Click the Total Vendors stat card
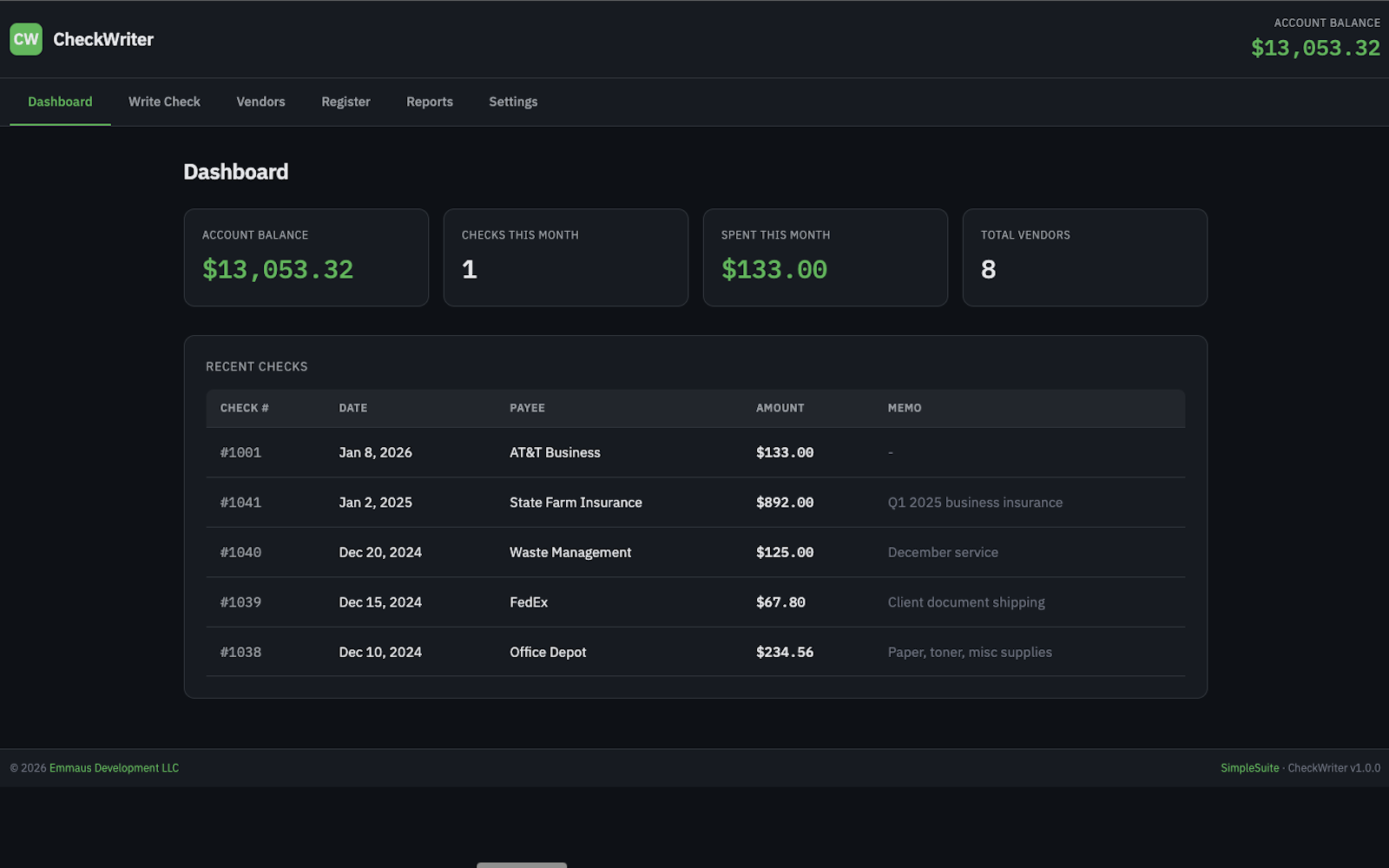 pyautogui.click(x=1084, y=257)
